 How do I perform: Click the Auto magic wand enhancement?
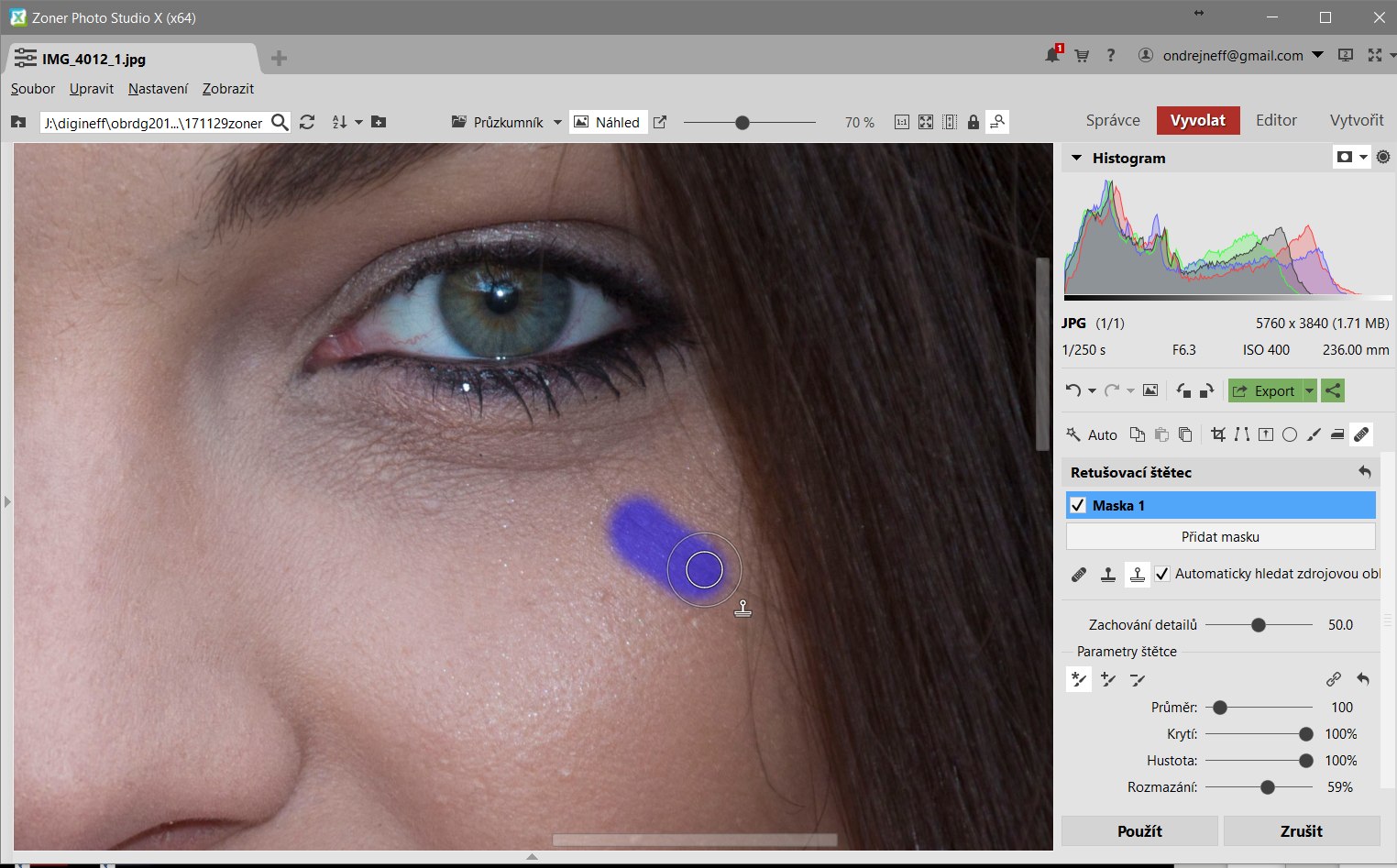1091,434
